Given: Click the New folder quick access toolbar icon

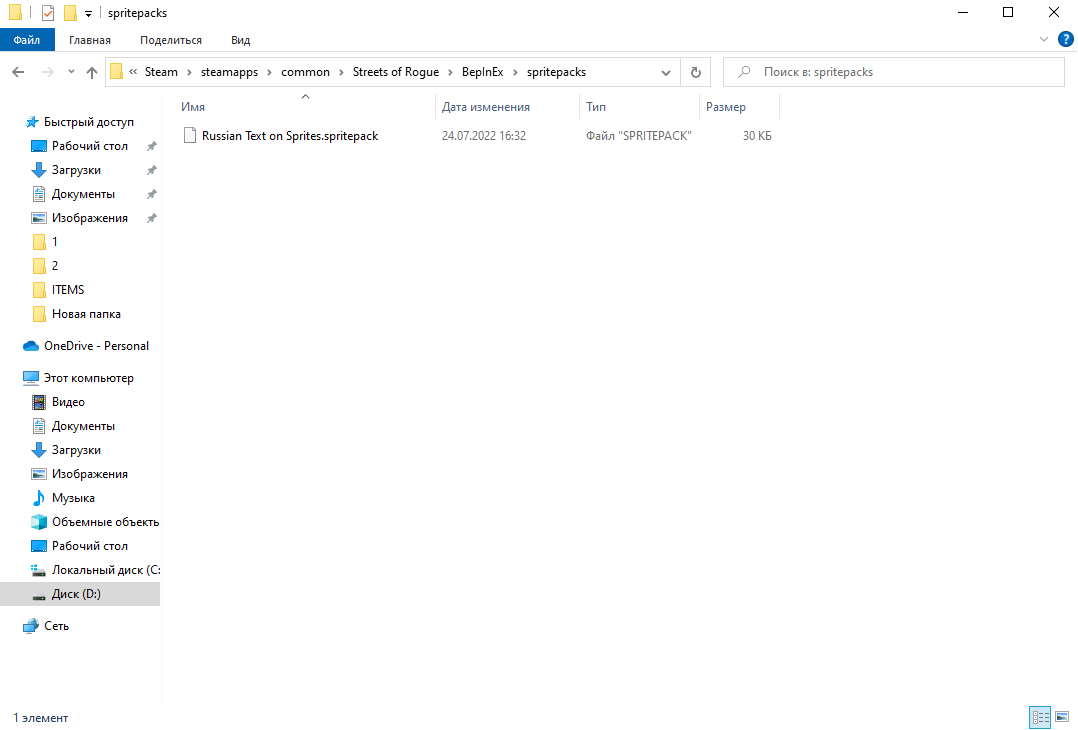Looking at the screenshot, I should (x=70, y=12).
